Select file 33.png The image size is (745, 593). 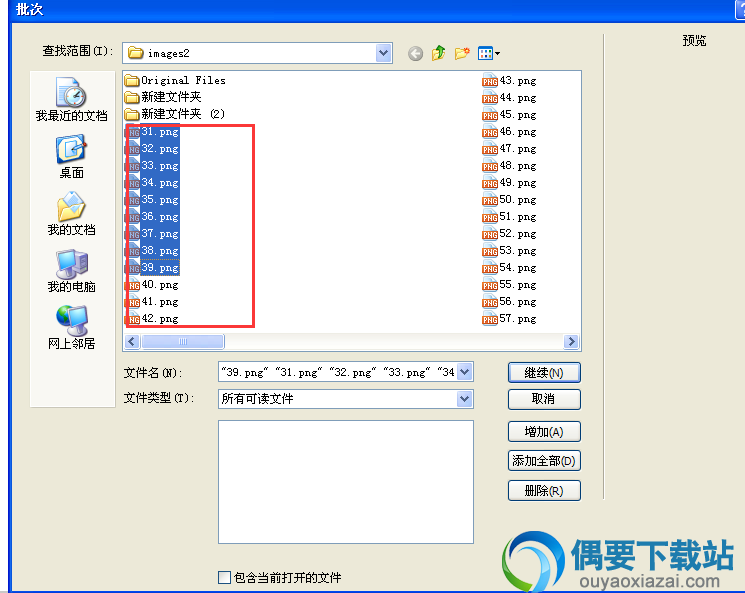[x=153, y=166]
